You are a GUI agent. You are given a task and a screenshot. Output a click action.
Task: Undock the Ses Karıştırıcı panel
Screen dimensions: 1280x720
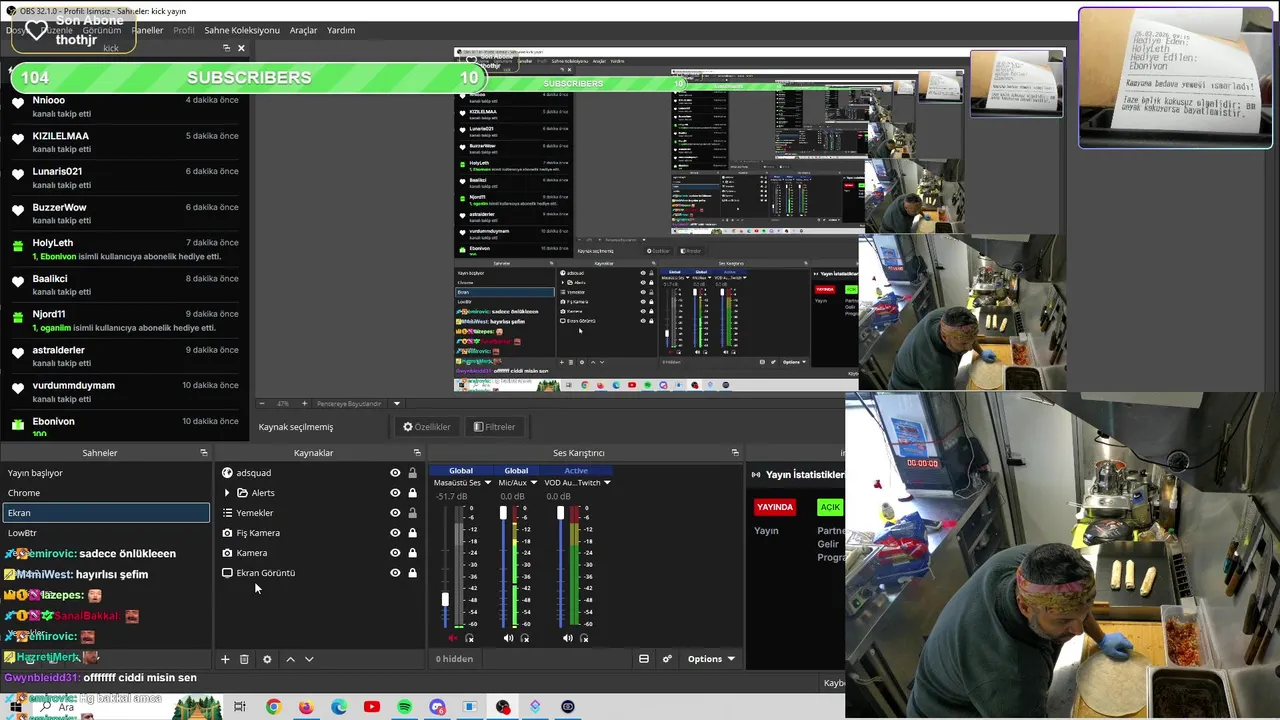[735, 453]
